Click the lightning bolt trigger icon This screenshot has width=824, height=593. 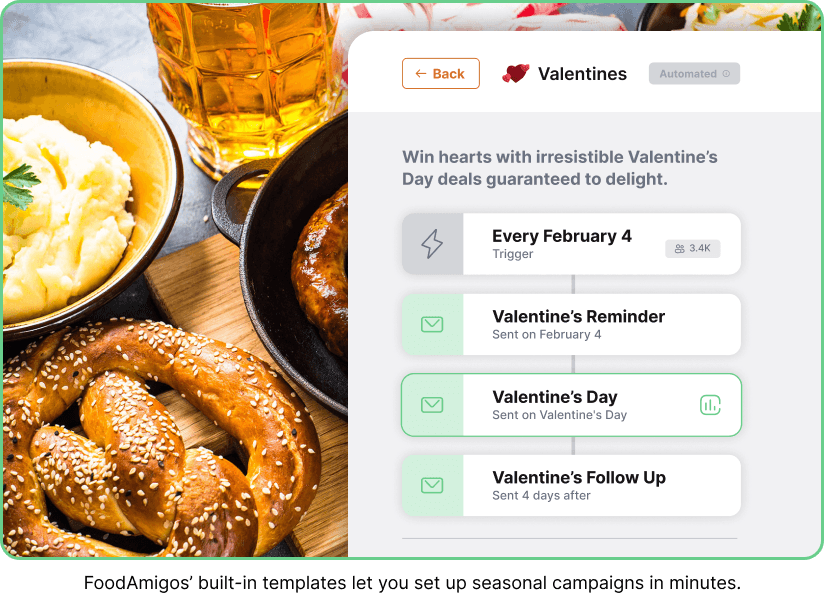click(432, 244)
